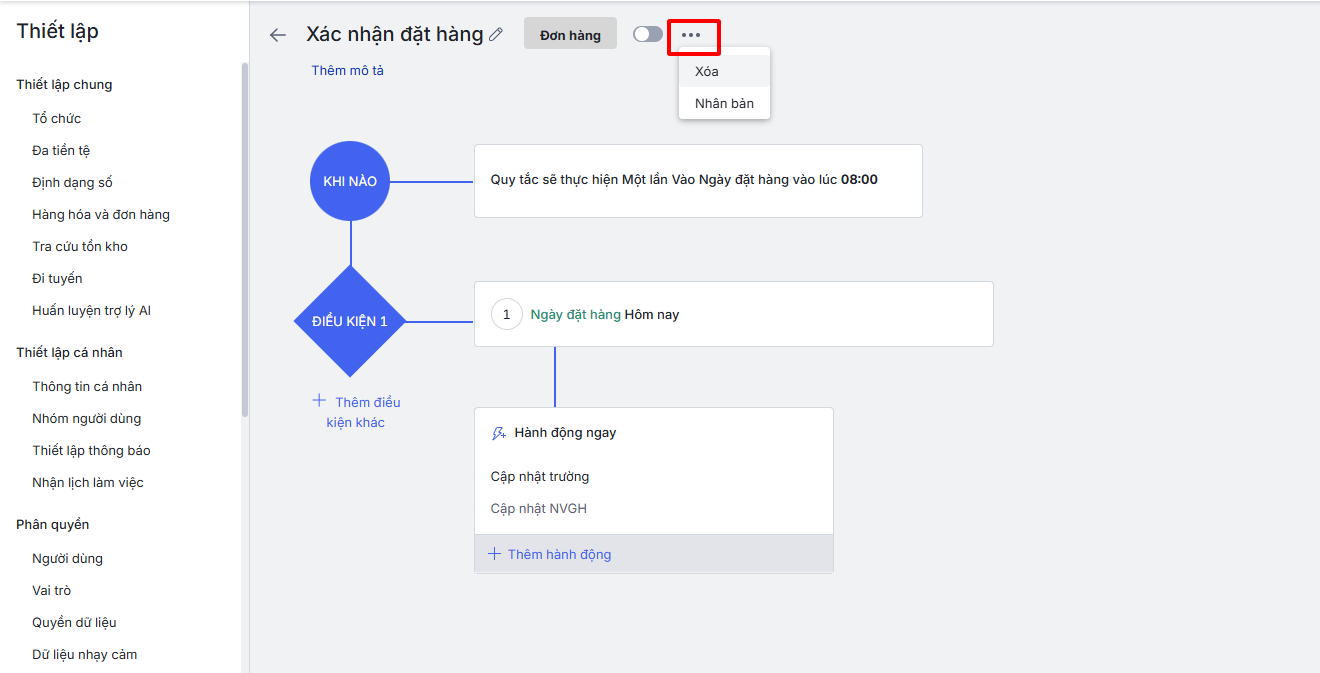The image size is (1320, 673).
Task: Click the ĐIỀU KIỆN 1 diamond node
Action: pos(350,321)
